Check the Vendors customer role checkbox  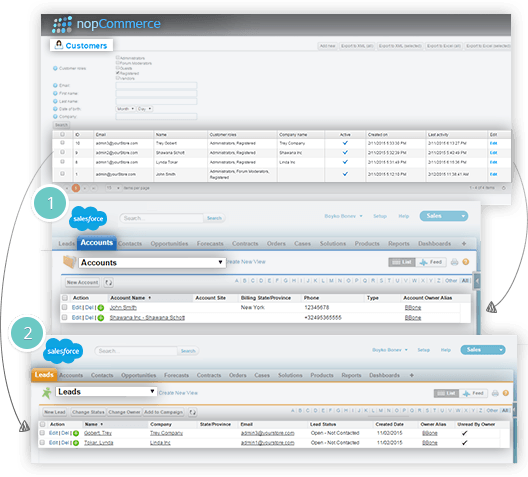(118, 78)
